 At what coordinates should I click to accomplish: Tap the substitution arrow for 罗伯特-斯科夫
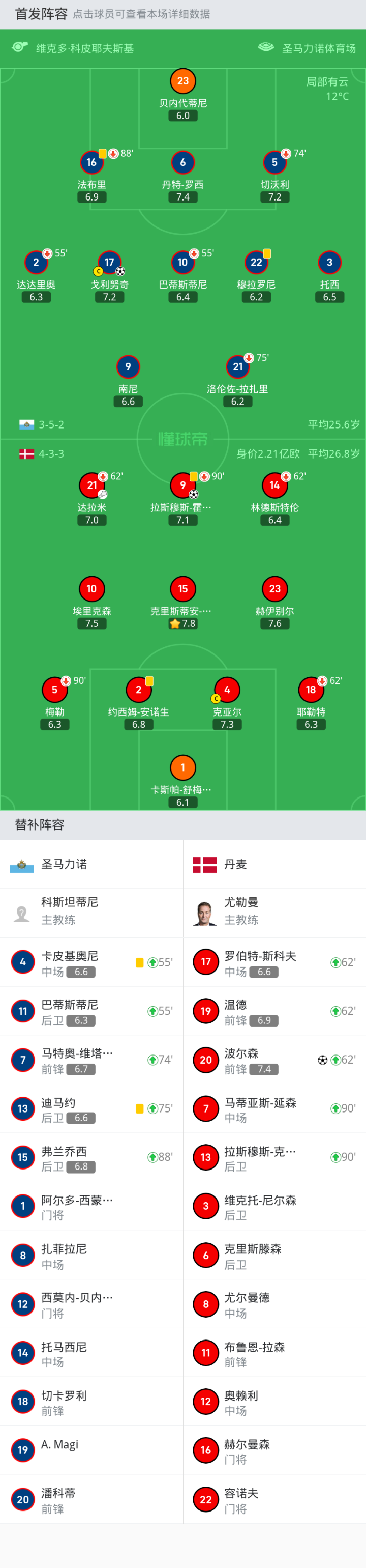point(335,962)
